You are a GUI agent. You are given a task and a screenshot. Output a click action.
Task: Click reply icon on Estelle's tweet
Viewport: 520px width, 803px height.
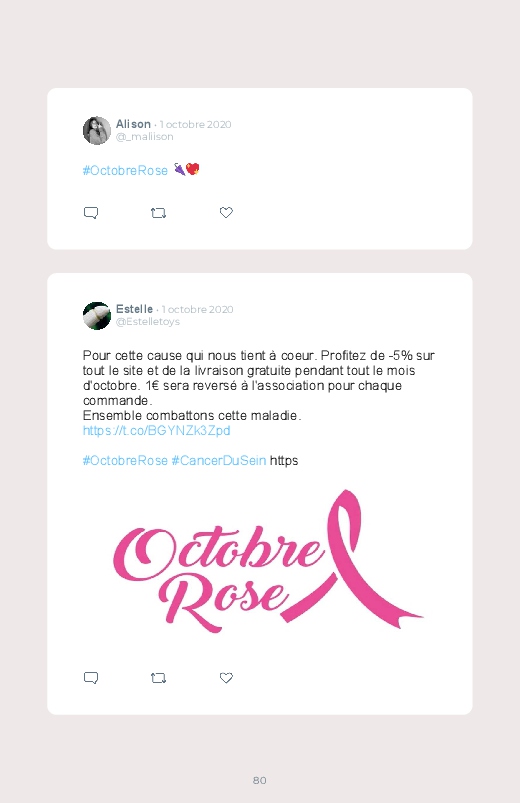pyautogui.click(x=91, y=678)
